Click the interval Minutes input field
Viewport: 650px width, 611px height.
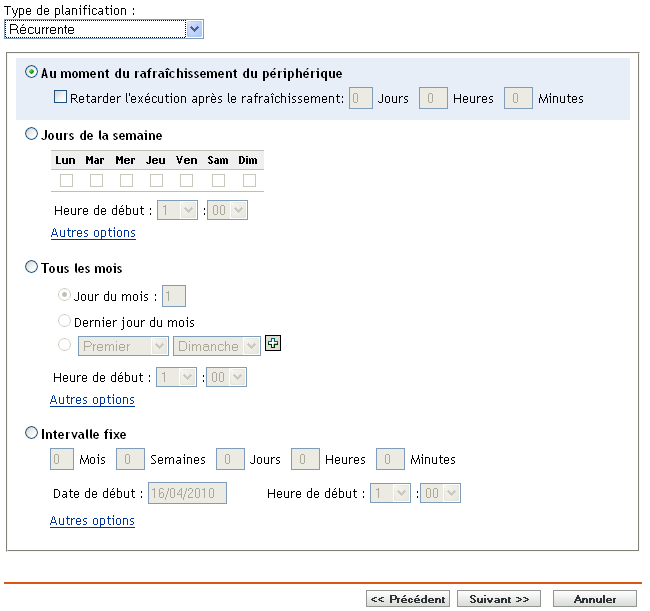point(390,459)
